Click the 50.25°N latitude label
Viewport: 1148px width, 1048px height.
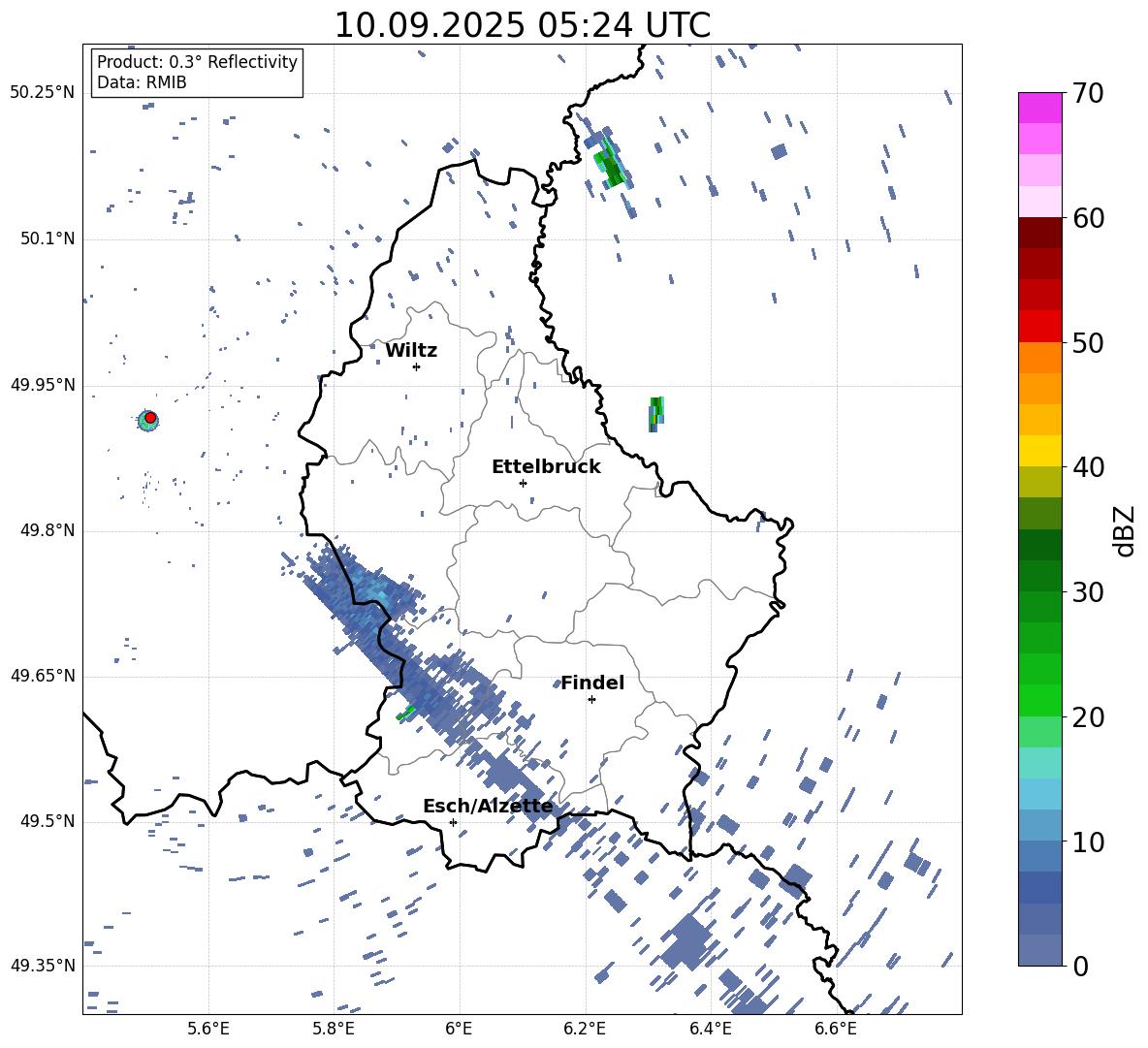43,93
